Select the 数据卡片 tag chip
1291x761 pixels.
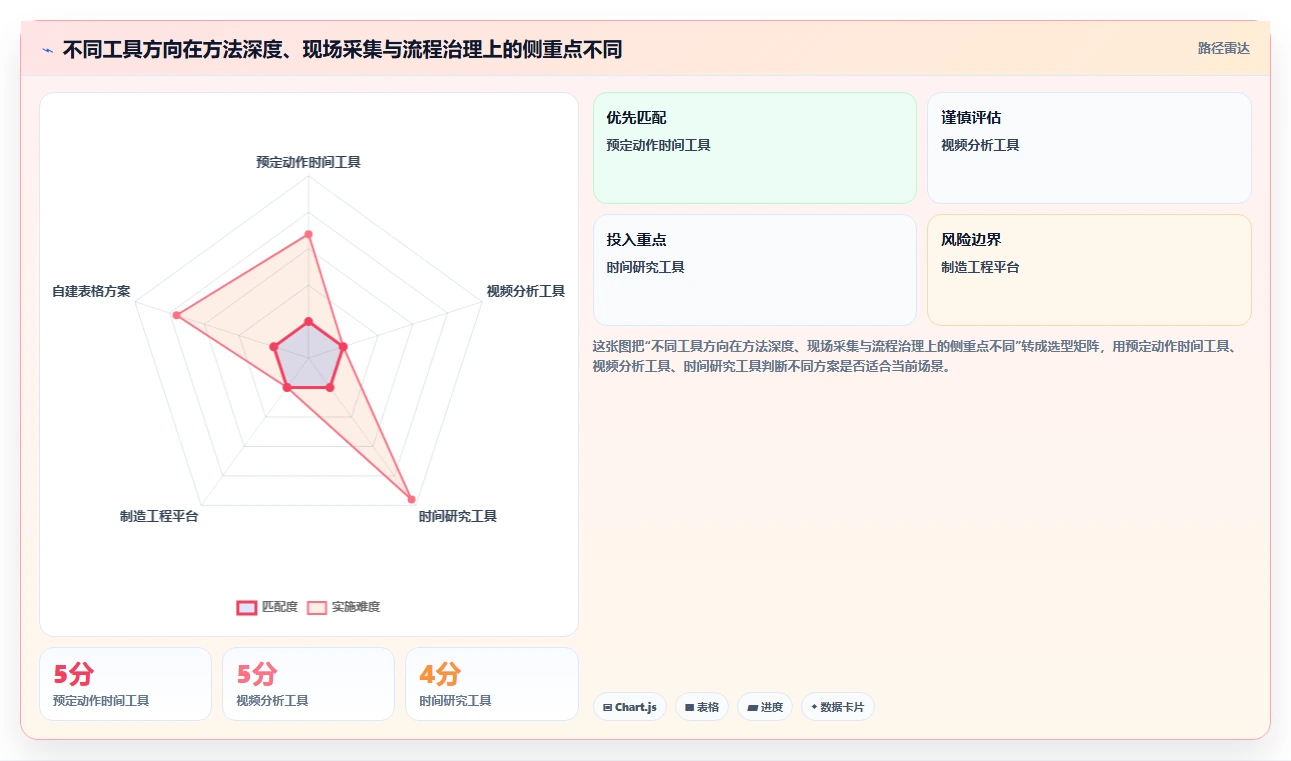click(x=838, y=707)
